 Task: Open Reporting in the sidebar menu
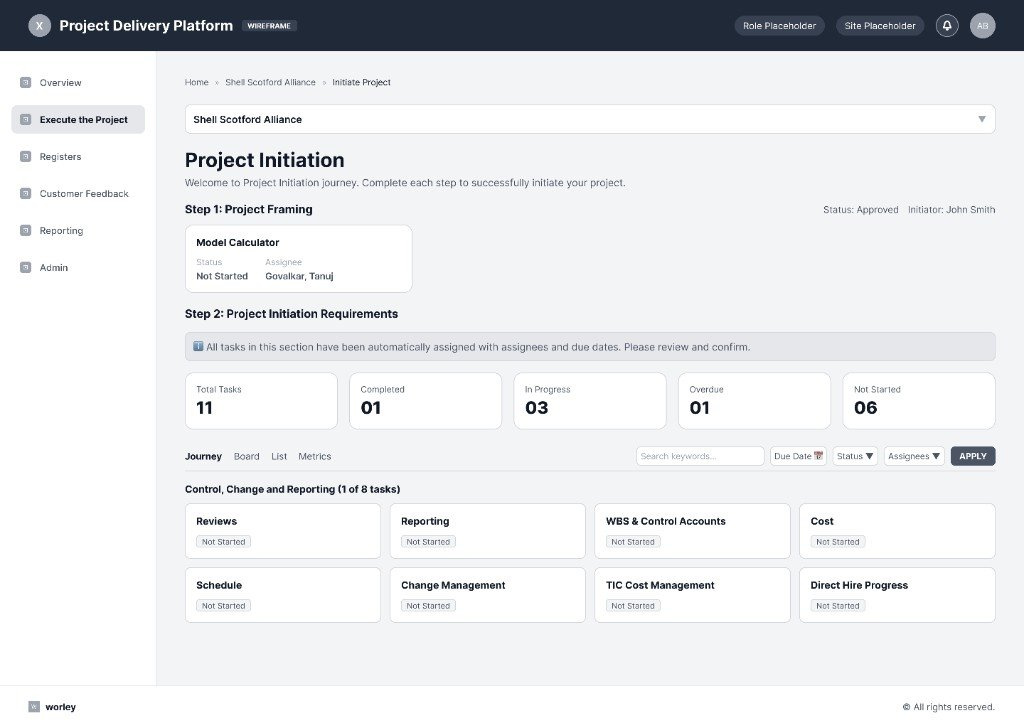[78, 230]
